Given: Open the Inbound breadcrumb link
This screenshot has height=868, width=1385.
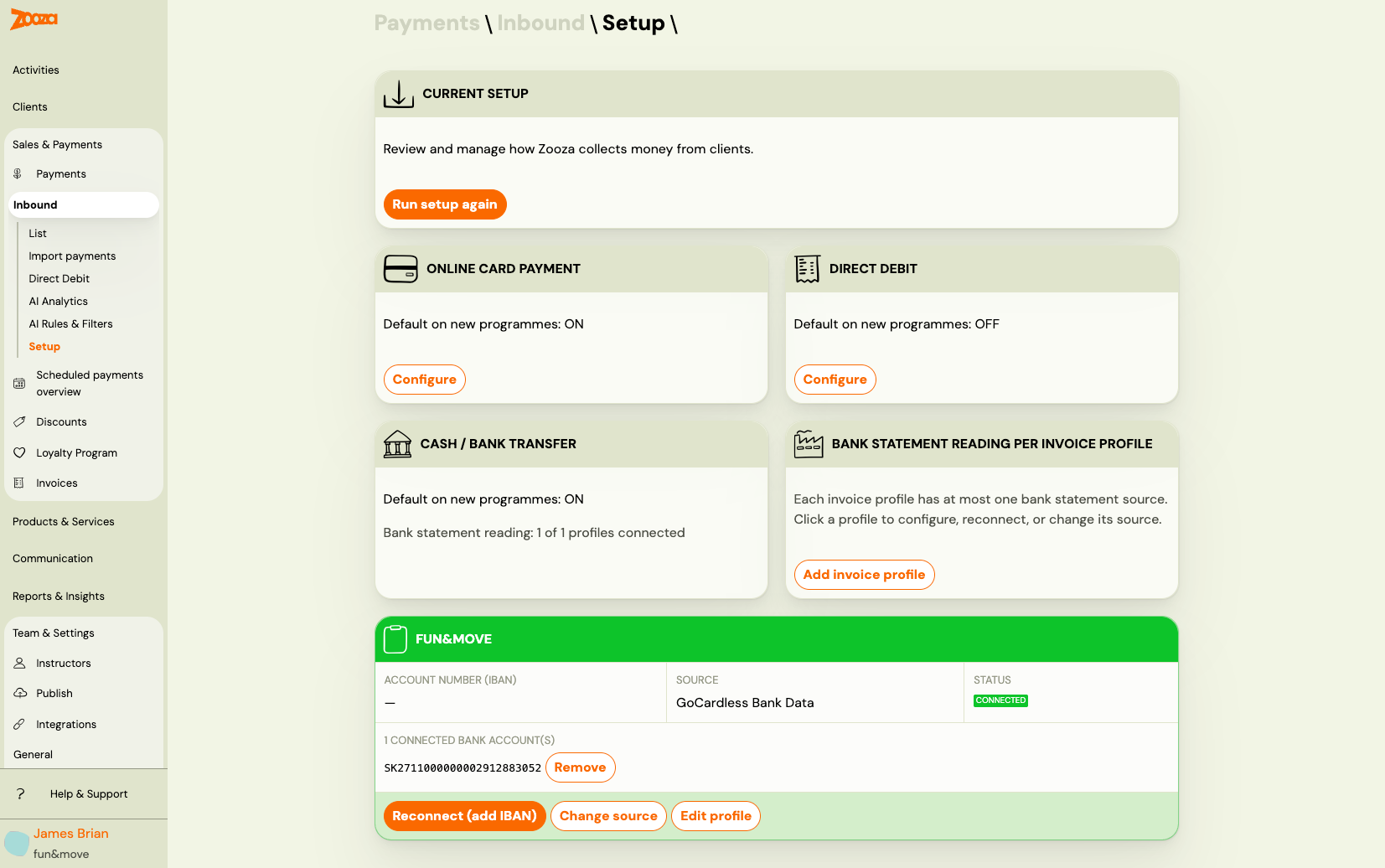Looking at the screenshot, I should point(540,23).
